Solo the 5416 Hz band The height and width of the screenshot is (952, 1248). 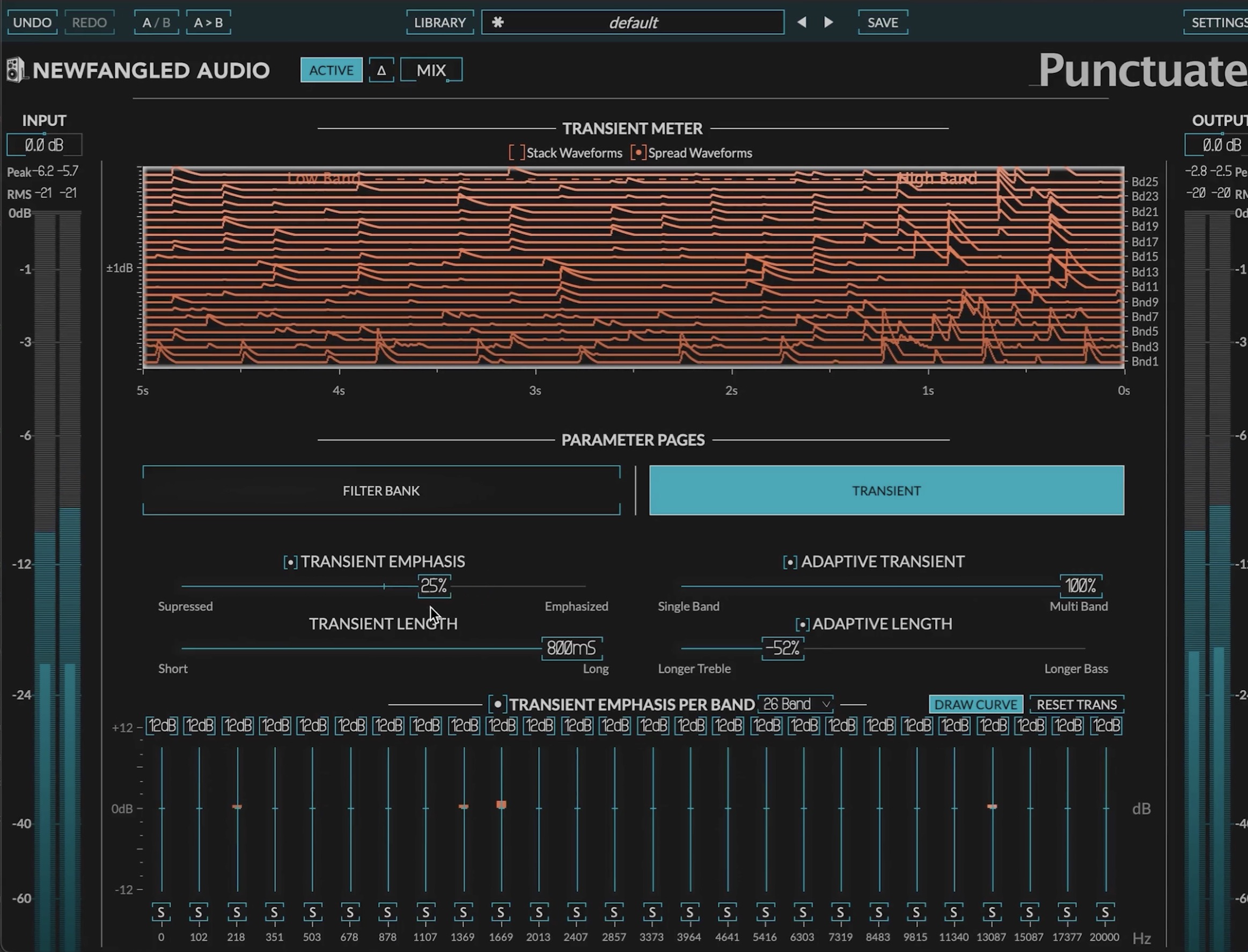coord(766,912)
